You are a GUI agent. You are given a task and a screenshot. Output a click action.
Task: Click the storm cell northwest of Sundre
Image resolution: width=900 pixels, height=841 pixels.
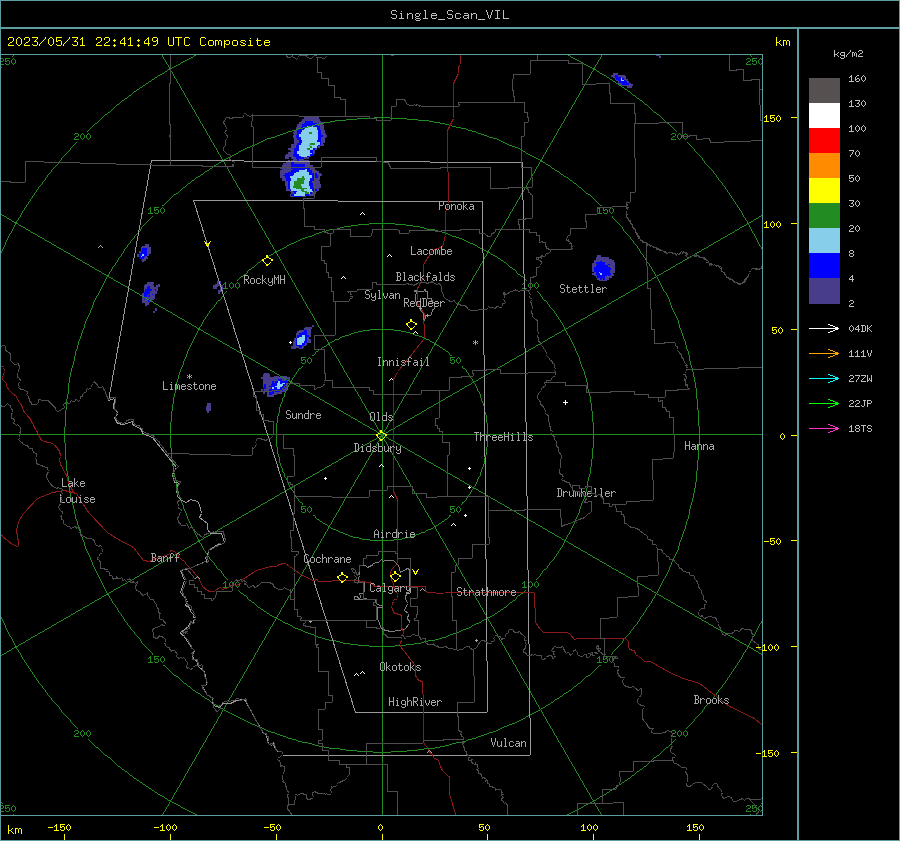coord(274,384)
